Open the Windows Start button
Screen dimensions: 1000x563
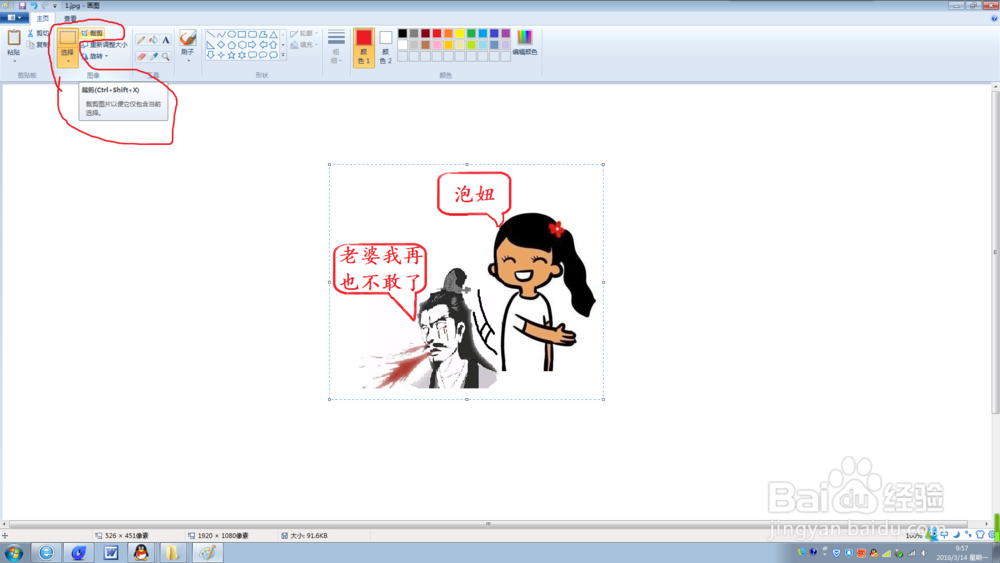[x=14, y=552]
